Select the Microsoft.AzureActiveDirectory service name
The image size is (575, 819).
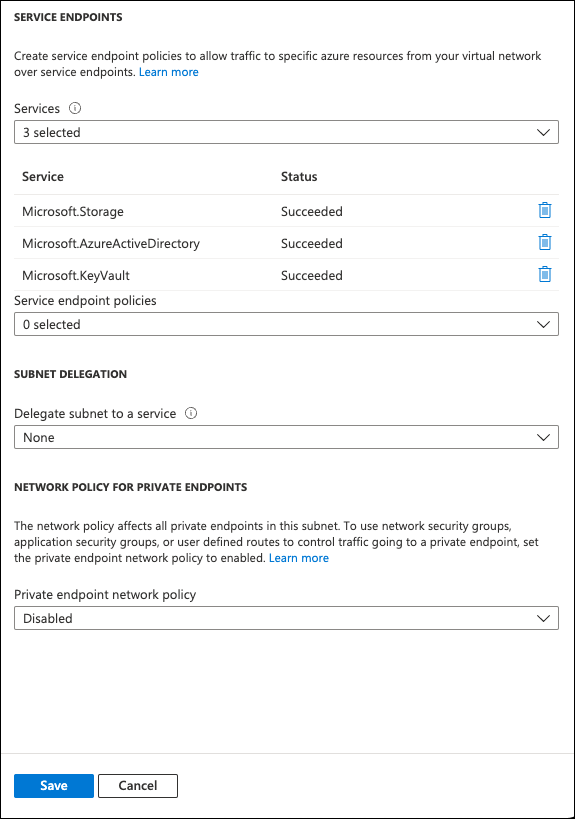(111, 243)
